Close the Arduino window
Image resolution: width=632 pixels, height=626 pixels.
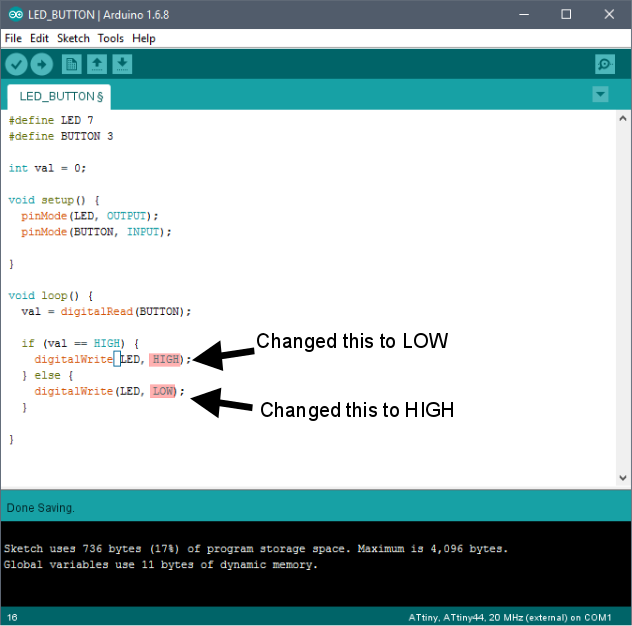609,15
